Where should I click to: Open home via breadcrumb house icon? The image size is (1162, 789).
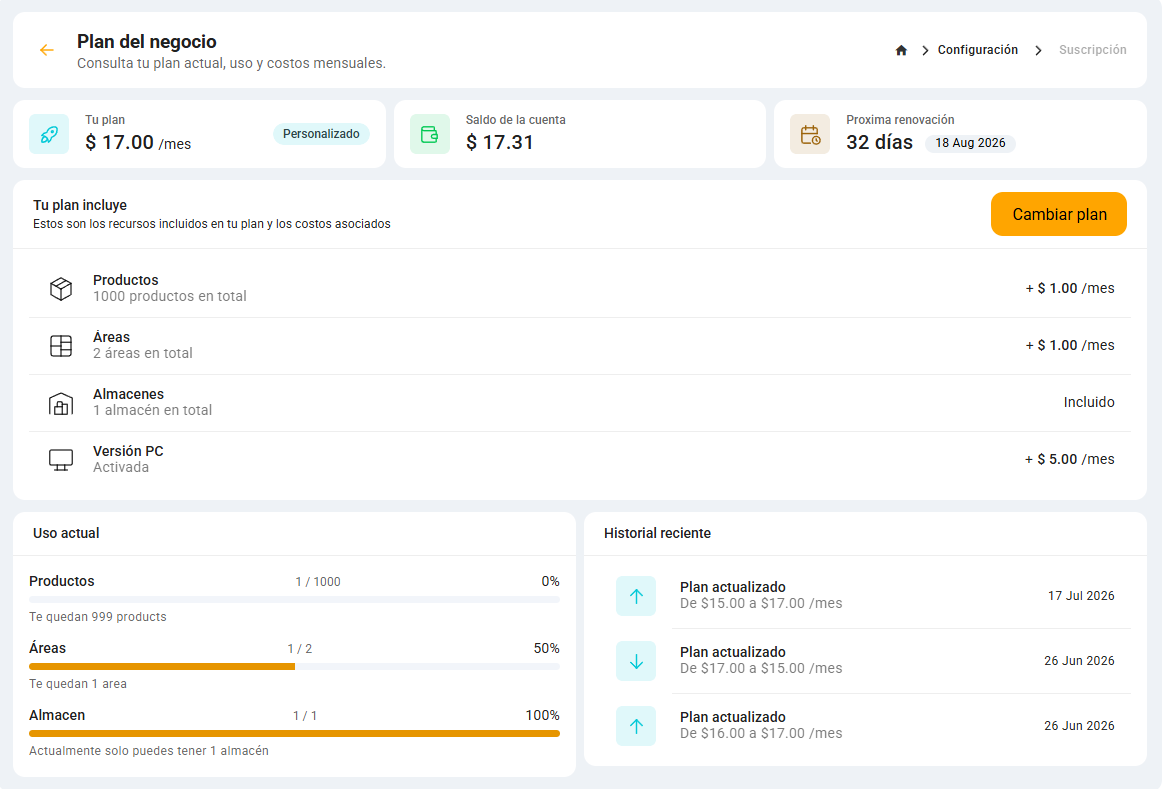pos(901,50)
